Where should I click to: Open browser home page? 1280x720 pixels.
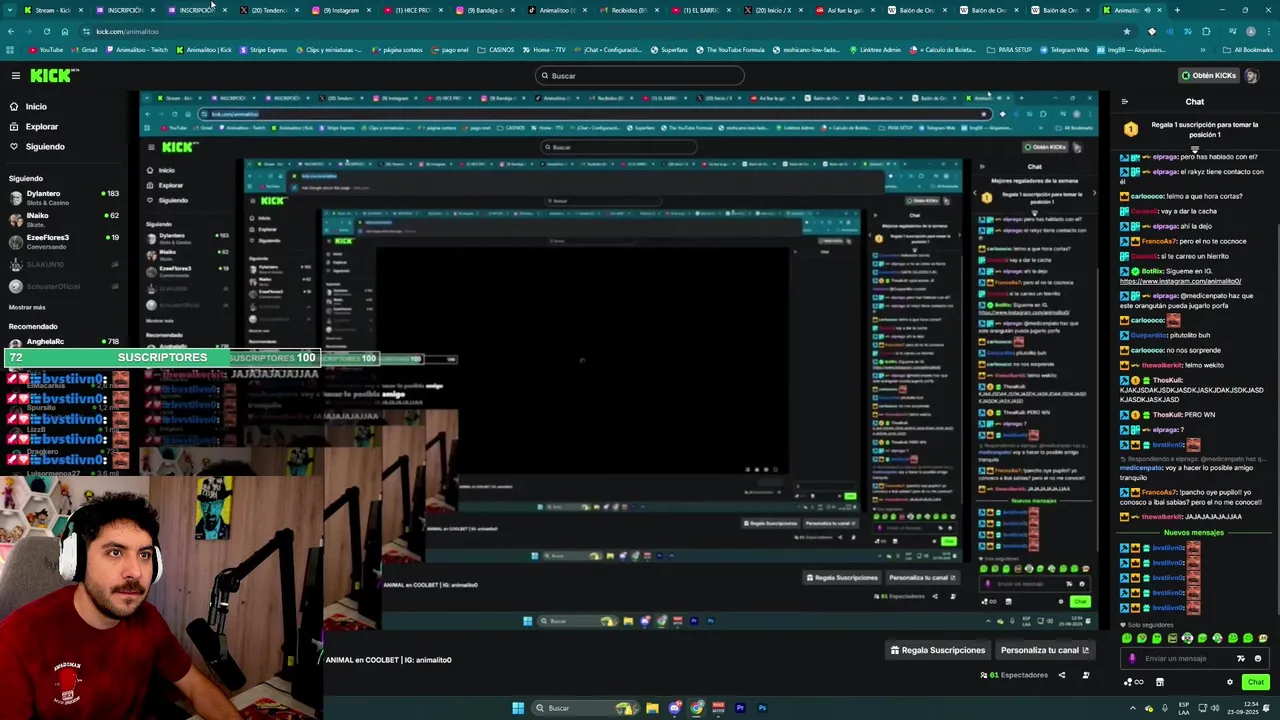(x=65, y=32)
